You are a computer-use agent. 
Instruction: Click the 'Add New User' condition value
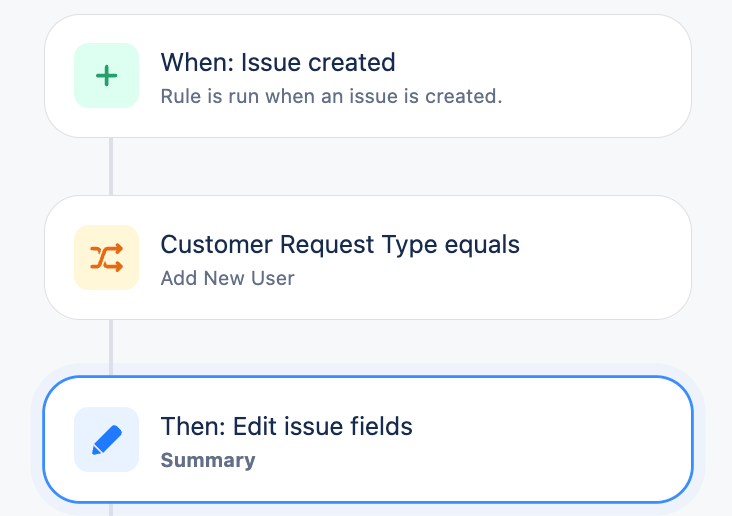pos(227,279)
